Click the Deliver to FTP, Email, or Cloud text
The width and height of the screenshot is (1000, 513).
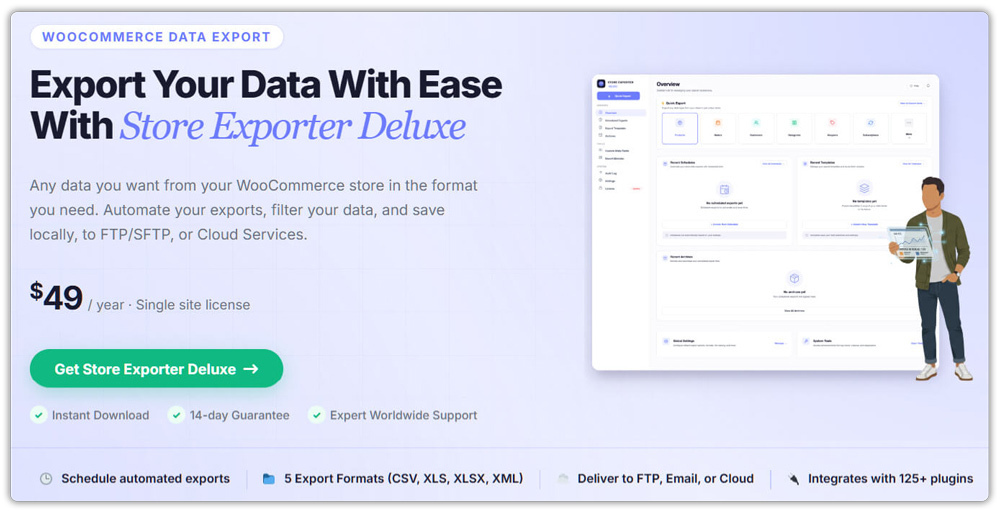pyautogui.click(x=666, y=479)
